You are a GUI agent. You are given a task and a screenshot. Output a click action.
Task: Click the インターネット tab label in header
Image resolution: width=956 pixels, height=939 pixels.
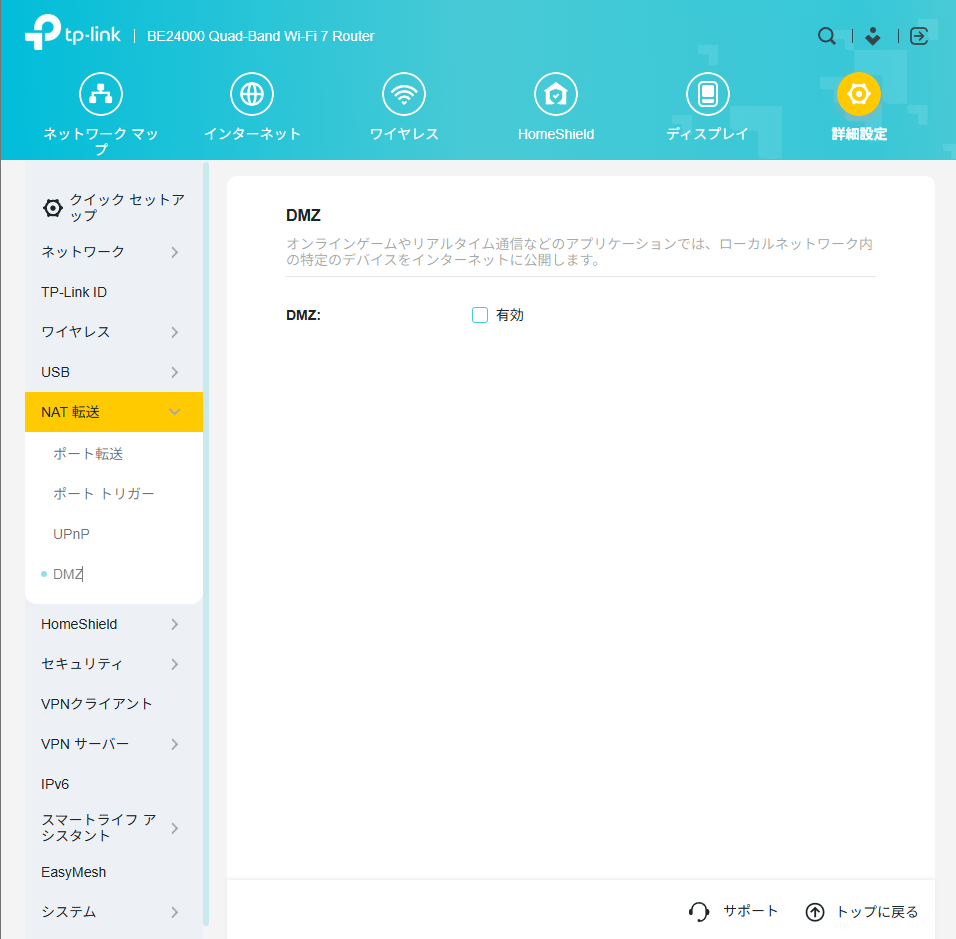point(252,134)
